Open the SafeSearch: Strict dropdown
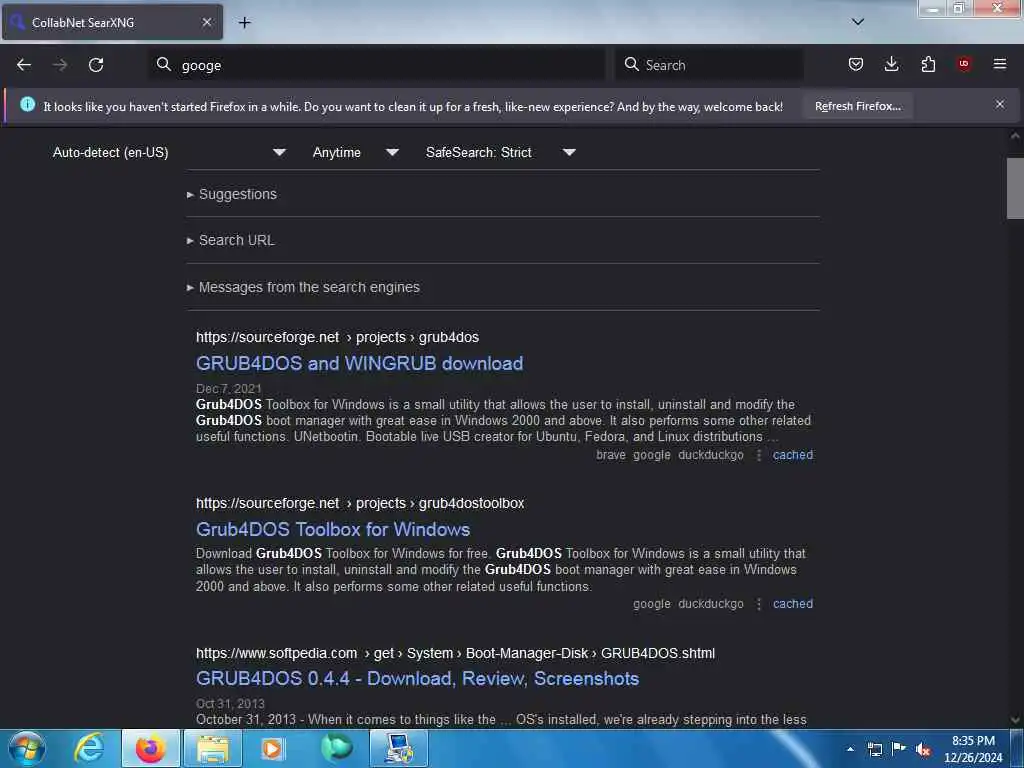The height and width of the screenshot is (768, 1024). (x=500, y=152)
